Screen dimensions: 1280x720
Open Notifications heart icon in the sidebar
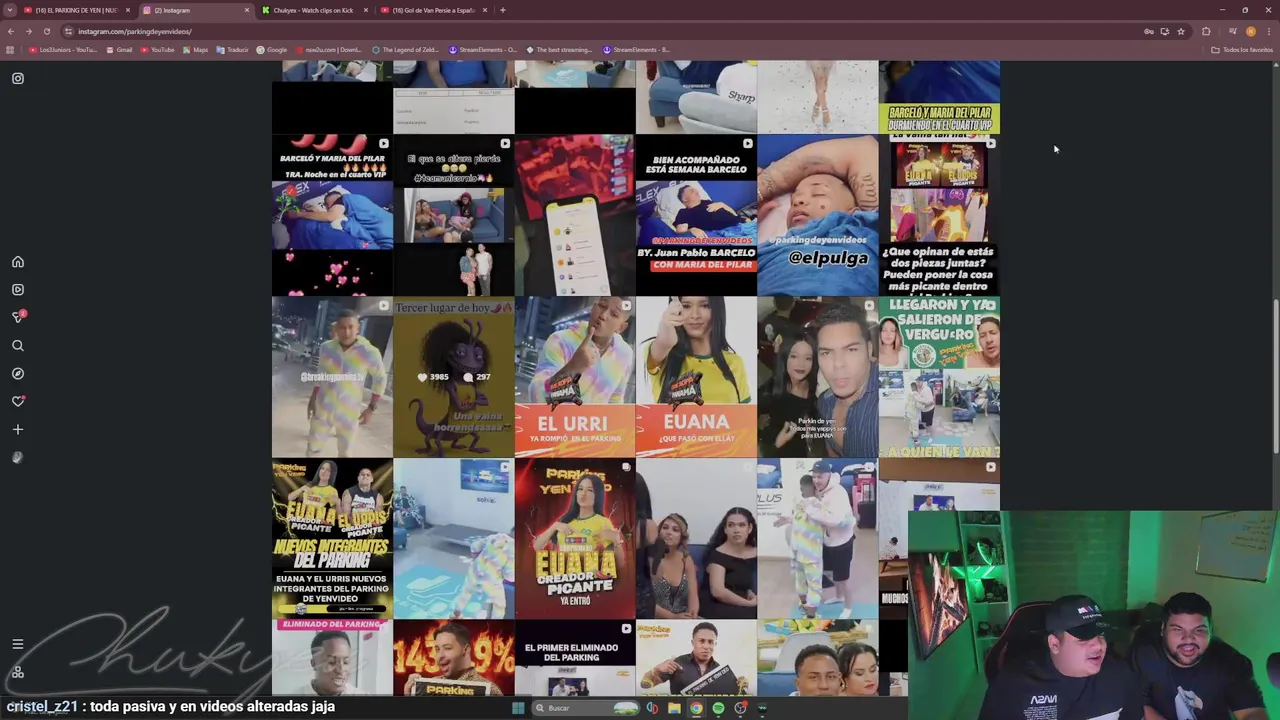[x=18, y=401]
